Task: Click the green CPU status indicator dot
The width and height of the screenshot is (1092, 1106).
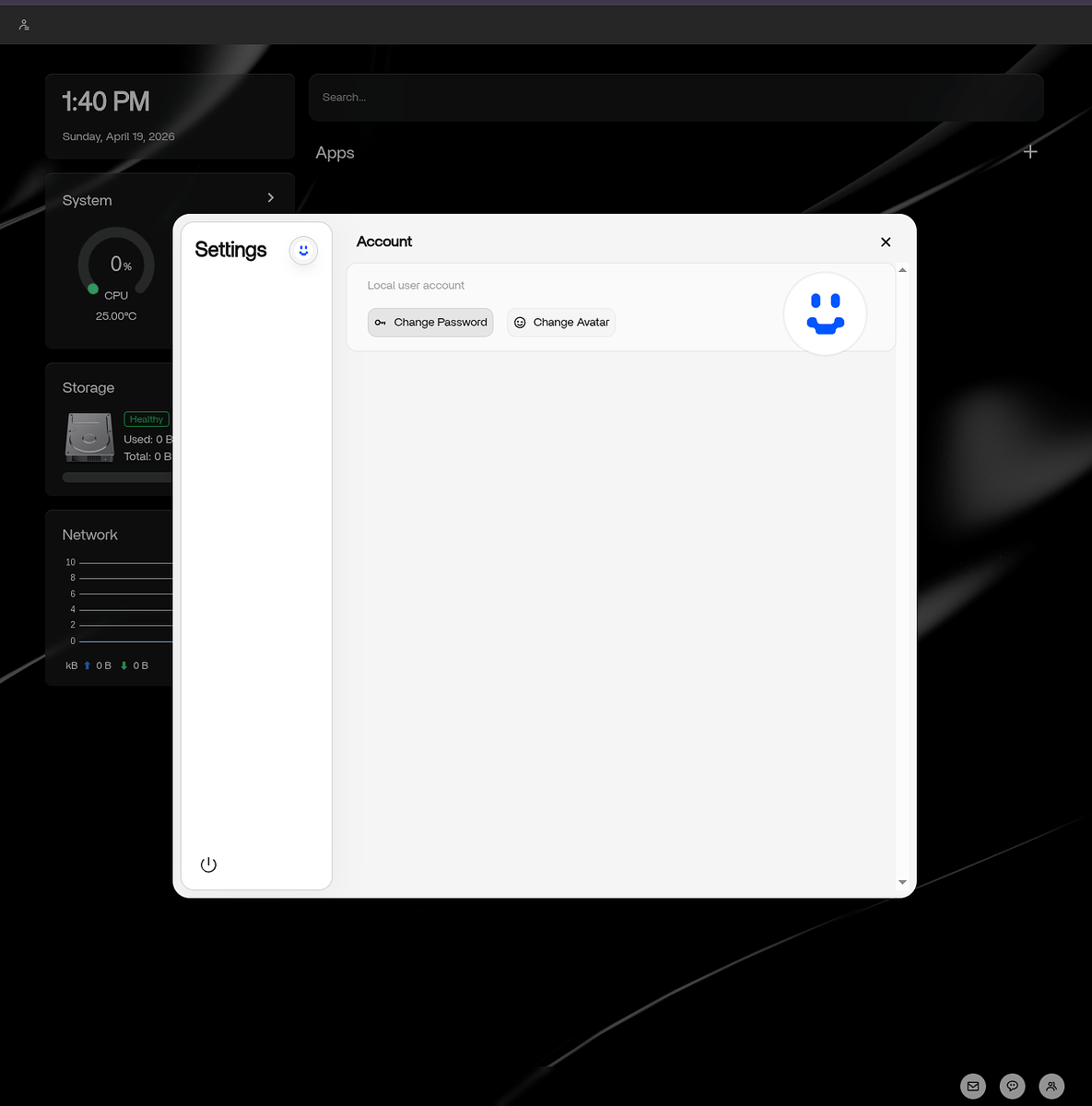Action: pyautogui.click(x=92, y=288)
